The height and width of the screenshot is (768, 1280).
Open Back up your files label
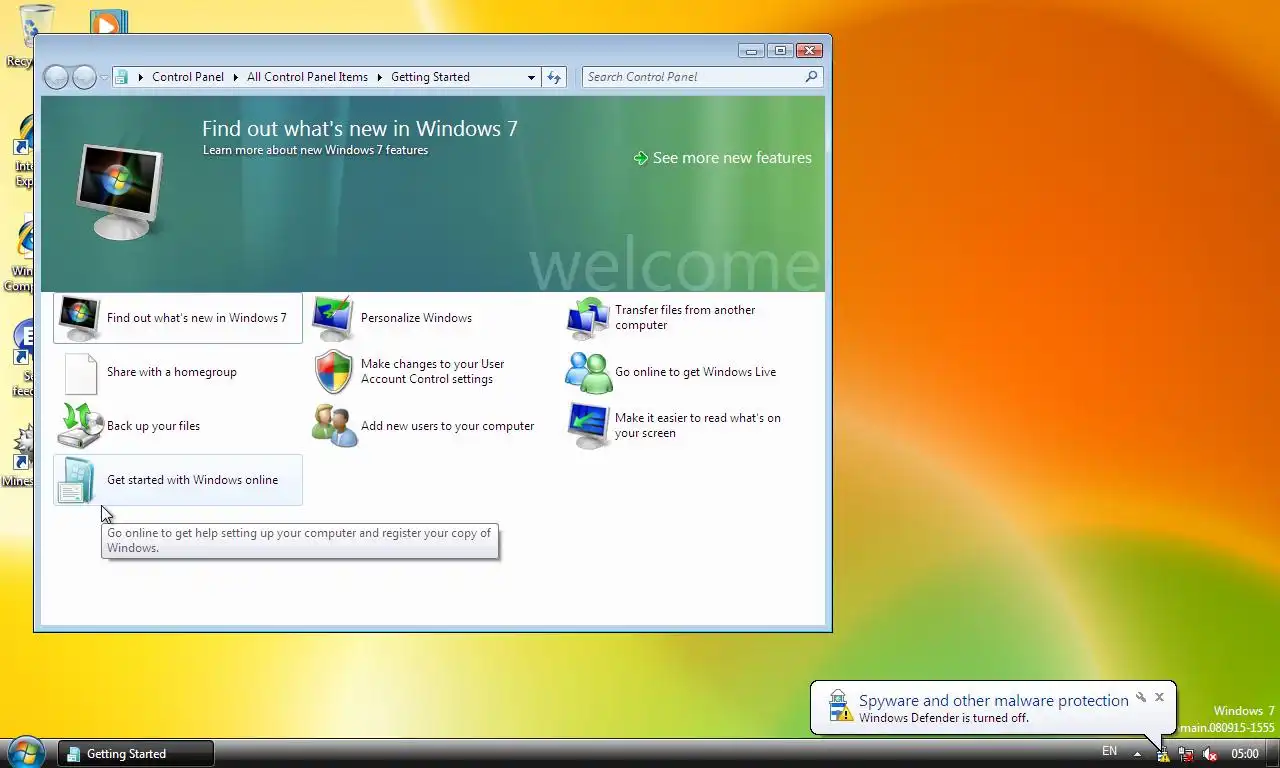(x=153, y=426)
